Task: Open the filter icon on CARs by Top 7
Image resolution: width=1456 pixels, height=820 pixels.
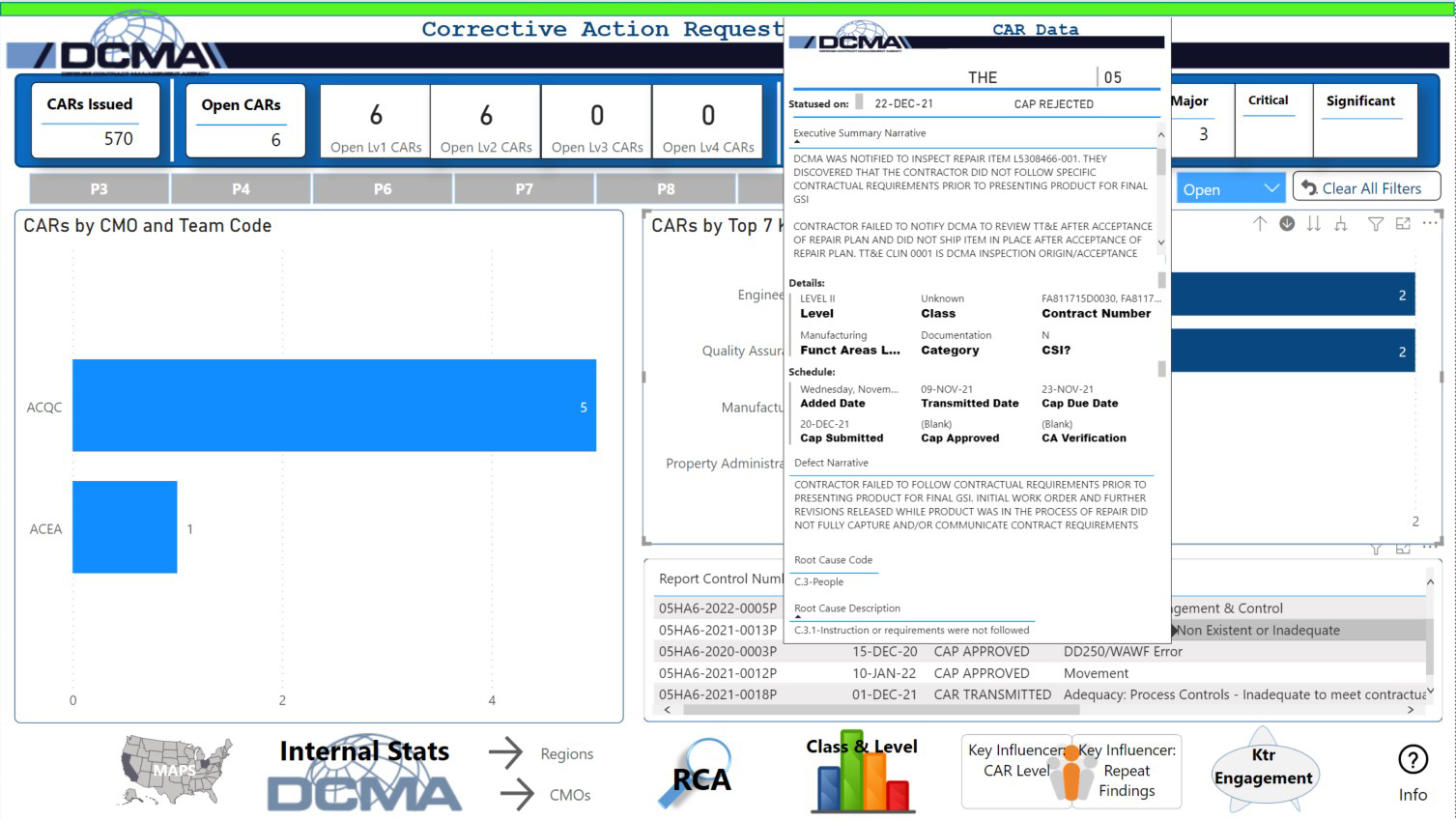Action: tap(1377, 223)
